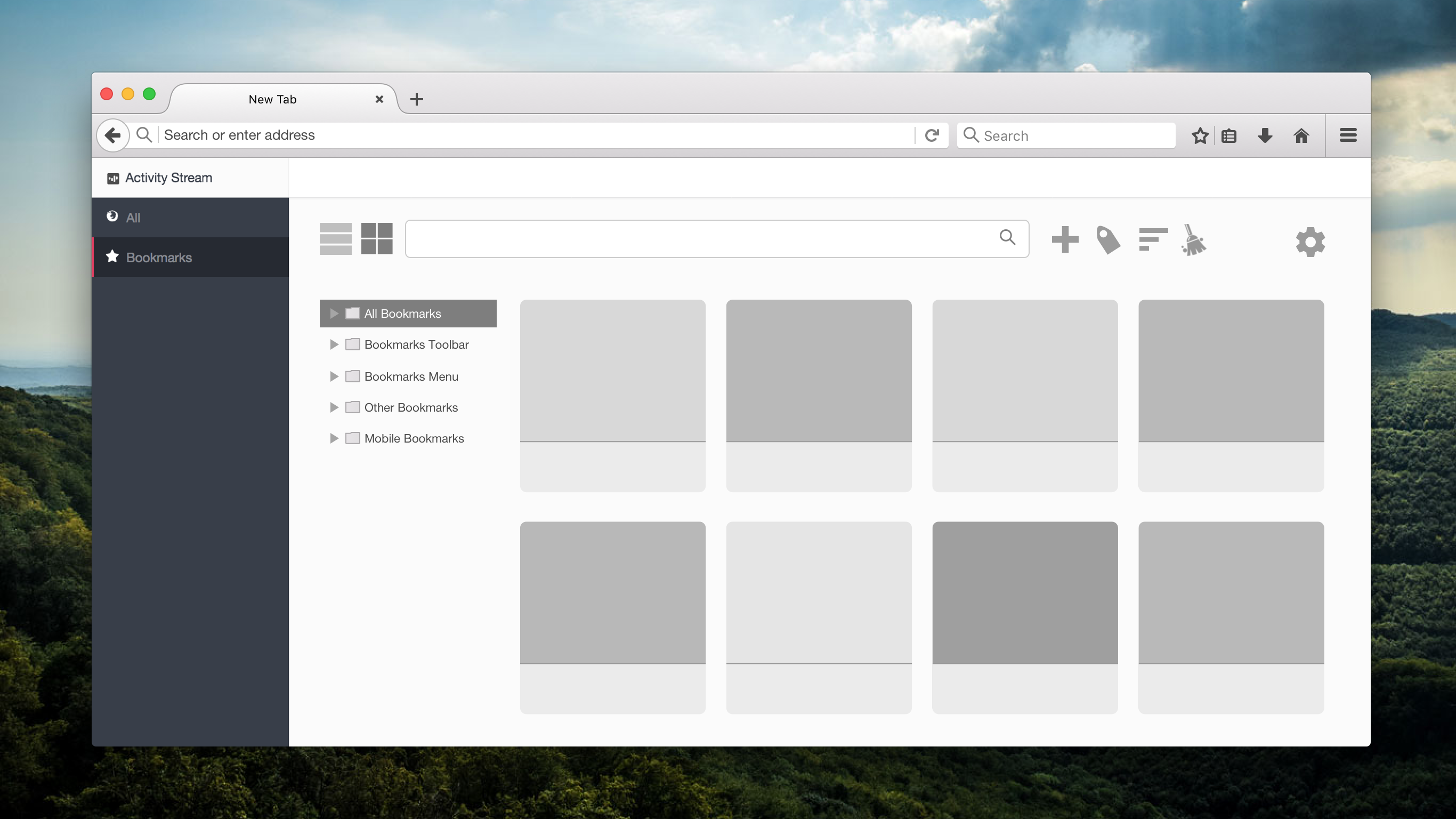Click the add bookmark plus icon
The width and height of the screenshot is (1456, 819).
1065,240
